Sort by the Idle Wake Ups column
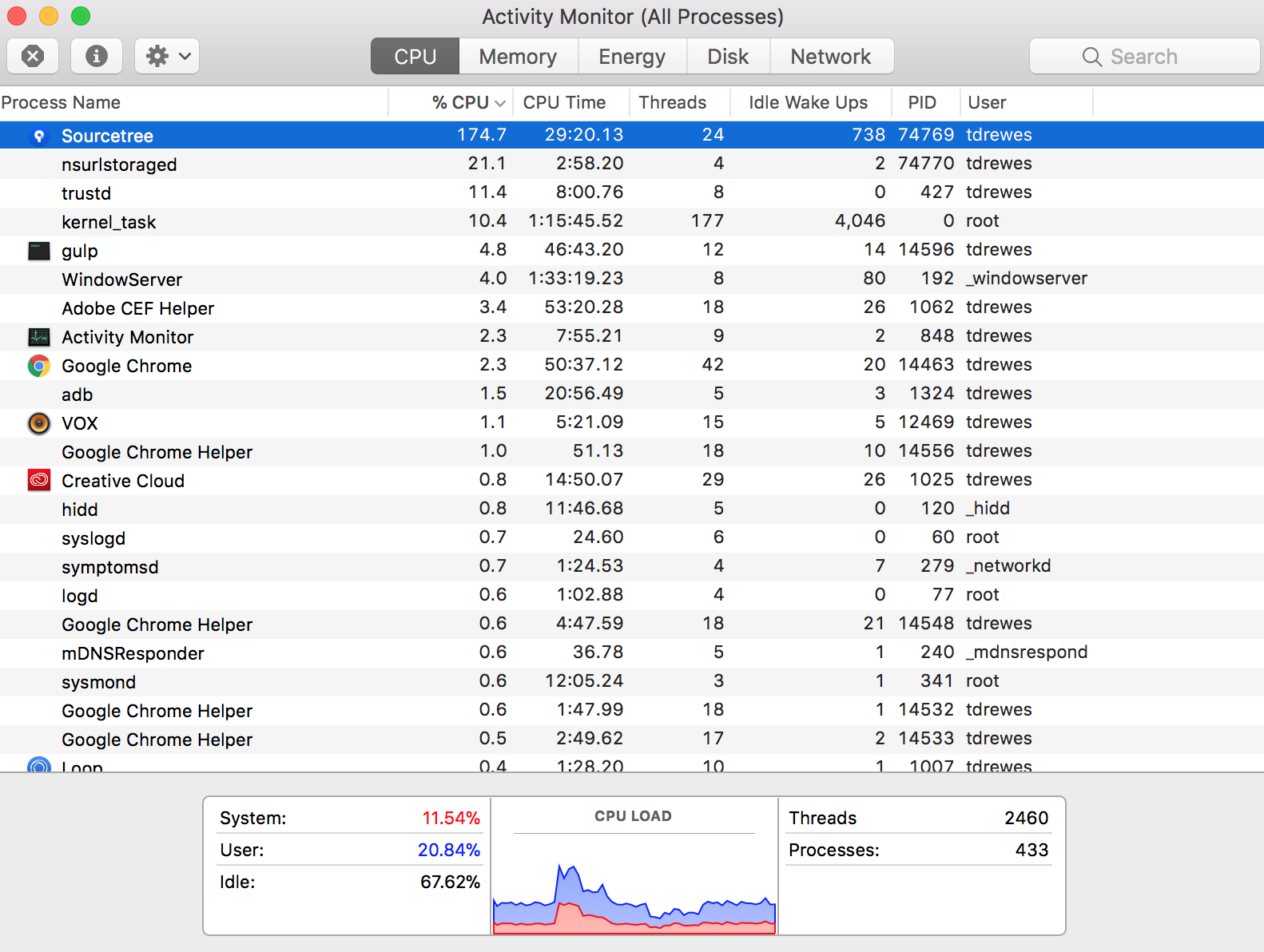1264x952 pixels. tap(810, 102)
